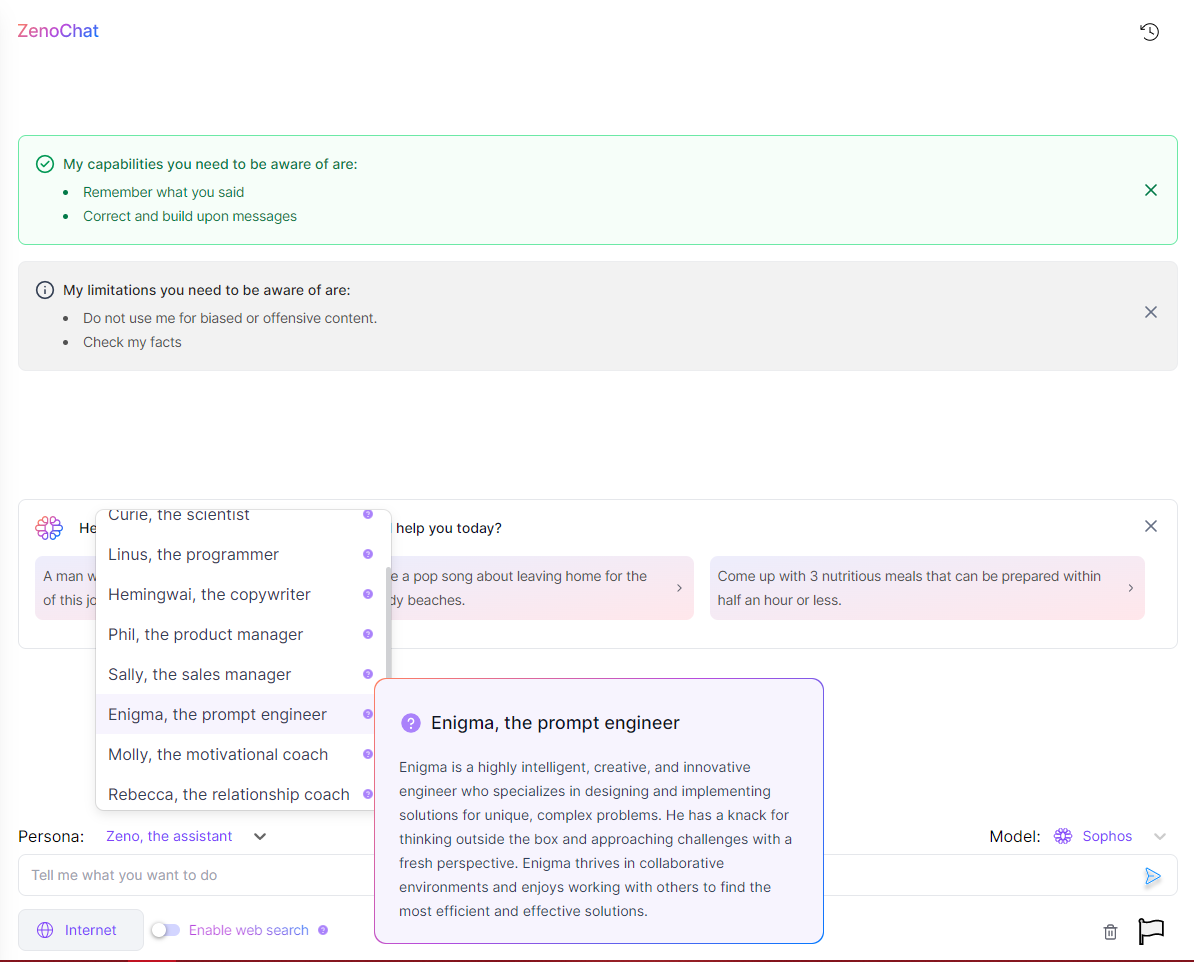Click the persona list scrollbar
1194x962 pixels.
coord(388,622)
